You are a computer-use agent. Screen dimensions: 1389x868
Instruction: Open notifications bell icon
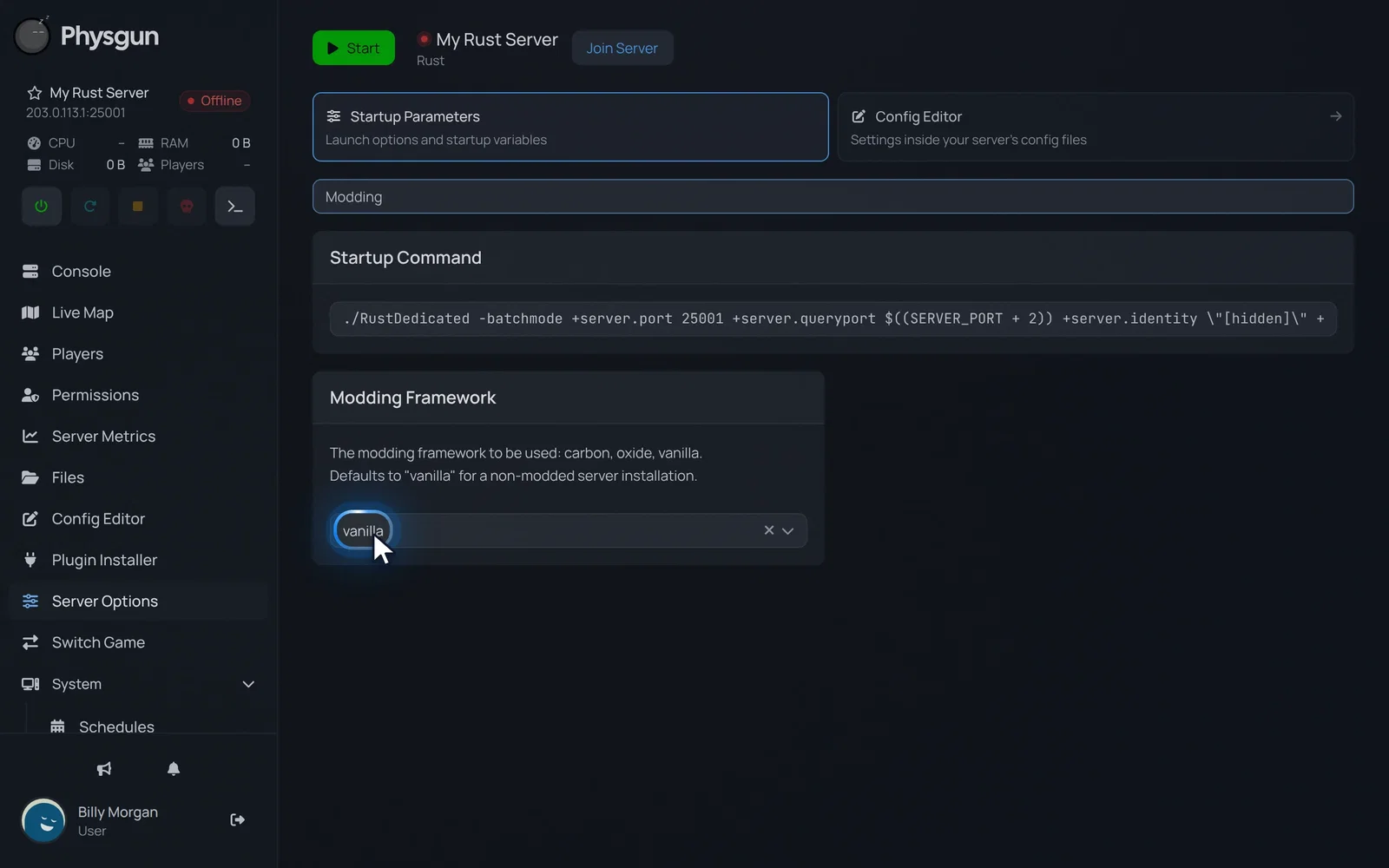click(174, 769)
